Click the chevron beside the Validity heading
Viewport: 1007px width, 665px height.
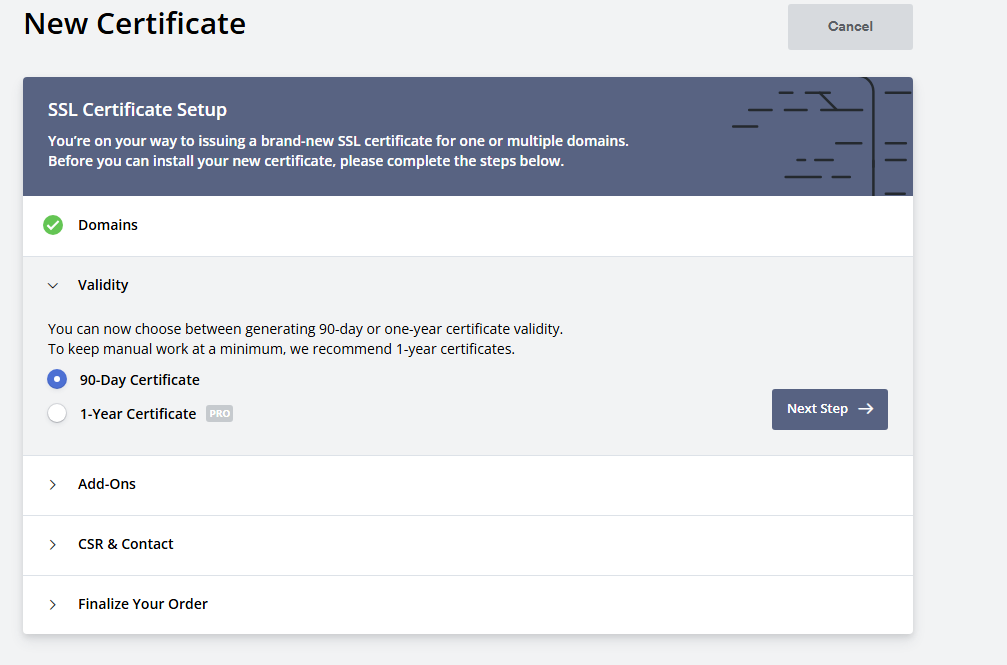click(53, 285)
